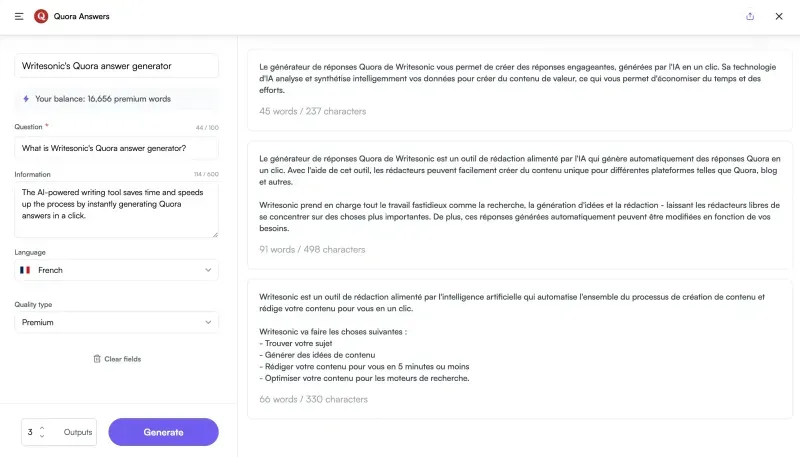Click inside the Information text area
This screenshot has width=800, height=457.
(116, 210)
